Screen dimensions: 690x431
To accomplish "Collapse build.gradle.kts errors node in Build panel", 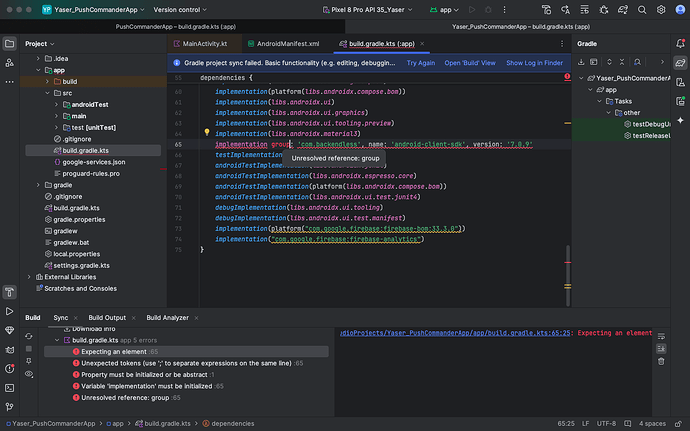I will pyautogui.click(x=57, y=340).
